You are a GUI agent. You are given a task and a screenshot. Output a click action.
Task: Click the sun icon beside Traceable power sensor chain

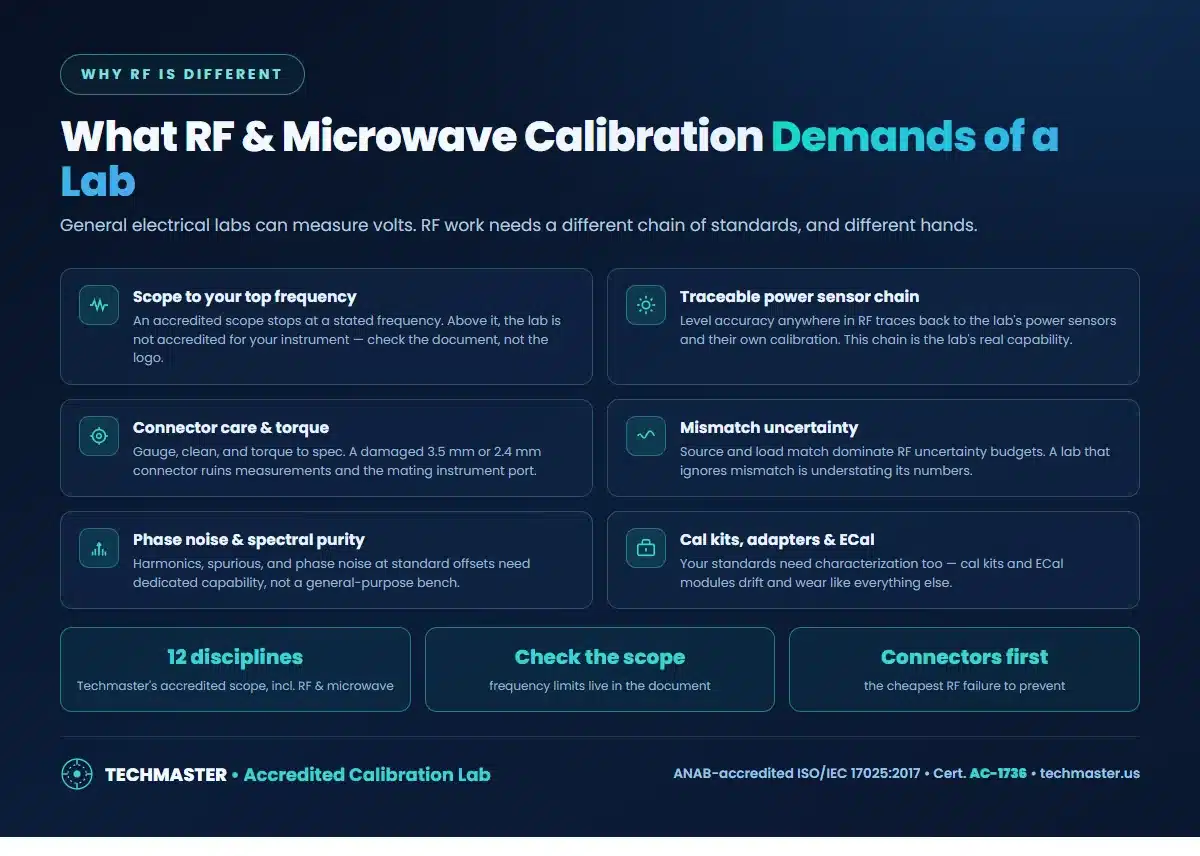pos(646,305)
